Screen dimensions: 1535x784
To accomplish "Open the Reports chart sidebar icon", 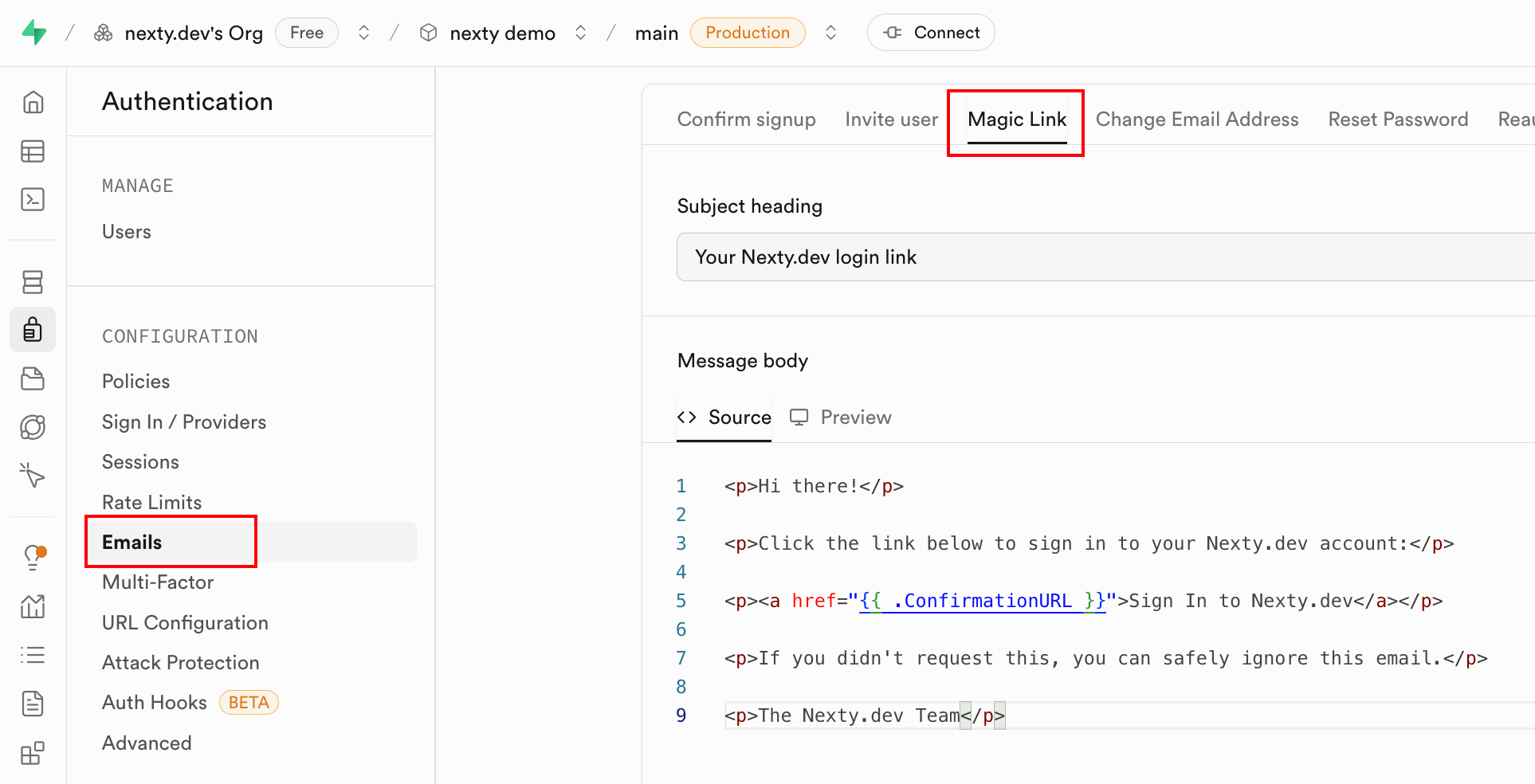I will pyautogui.click(x=33, y=607).
